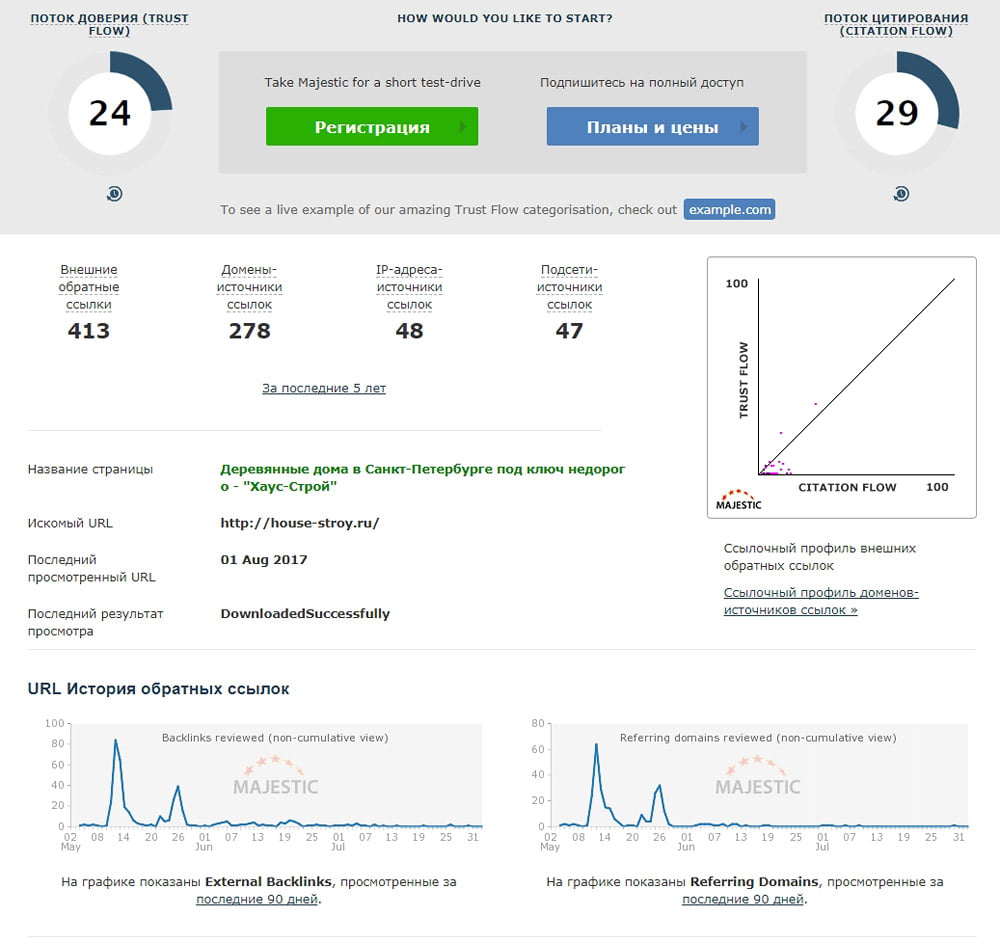Click последние 90 дней under Referring Domains
Viewport: 1000px width, 943px height.
pos(743,899)
